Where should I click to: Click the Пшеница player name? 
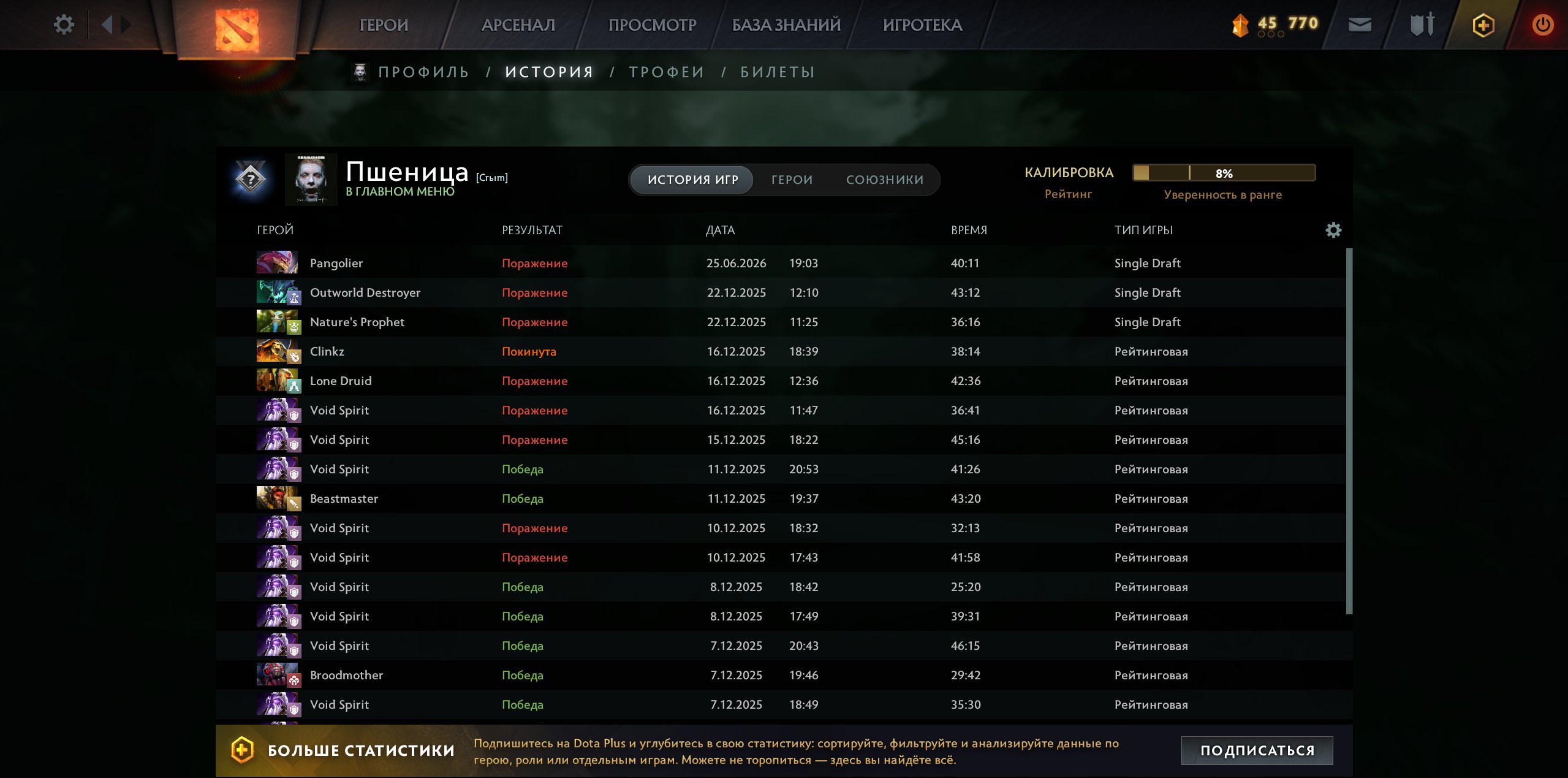[407, 172]
